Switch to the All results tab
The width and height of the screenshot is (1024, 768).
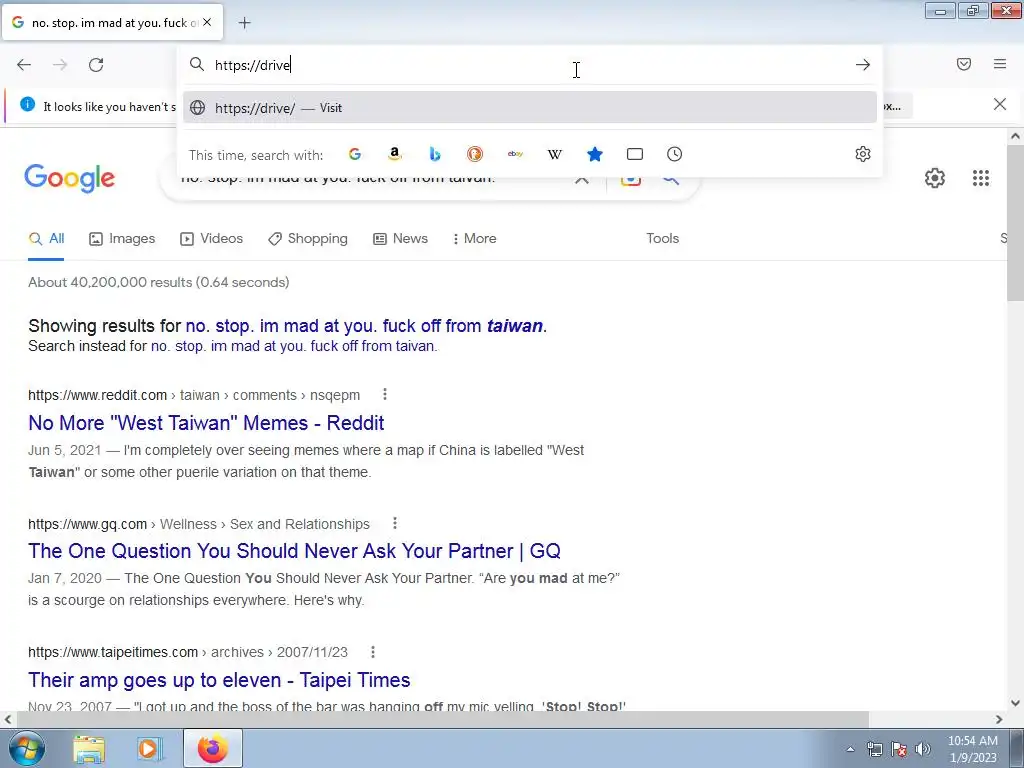click(x=46, y=238)
